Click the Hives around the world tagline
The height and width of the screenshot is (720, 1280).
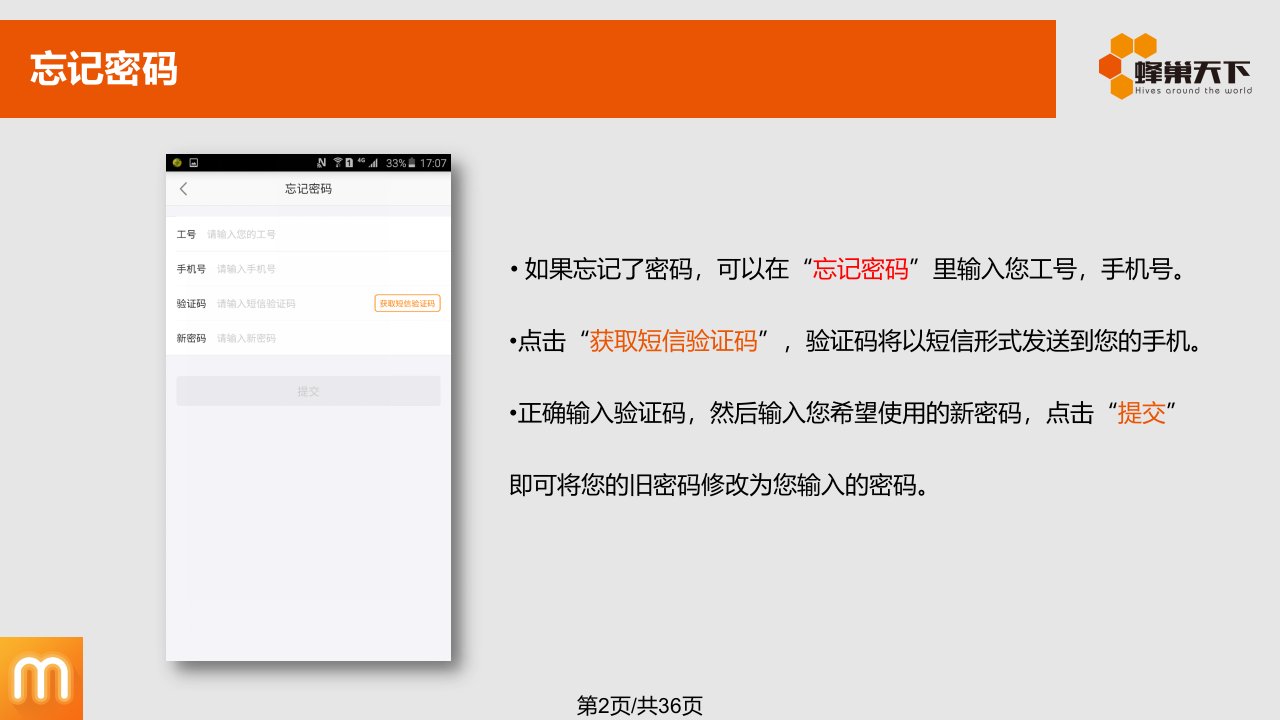[1194, 90]
